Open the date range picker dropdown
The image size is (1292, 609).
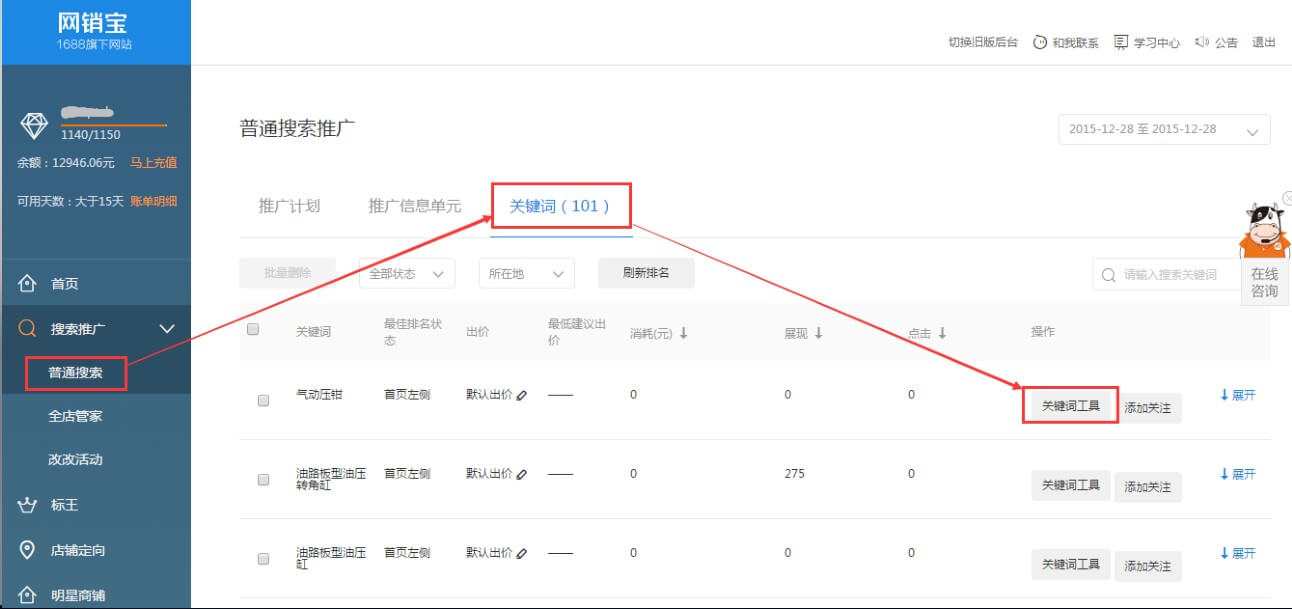(1164, 130)
